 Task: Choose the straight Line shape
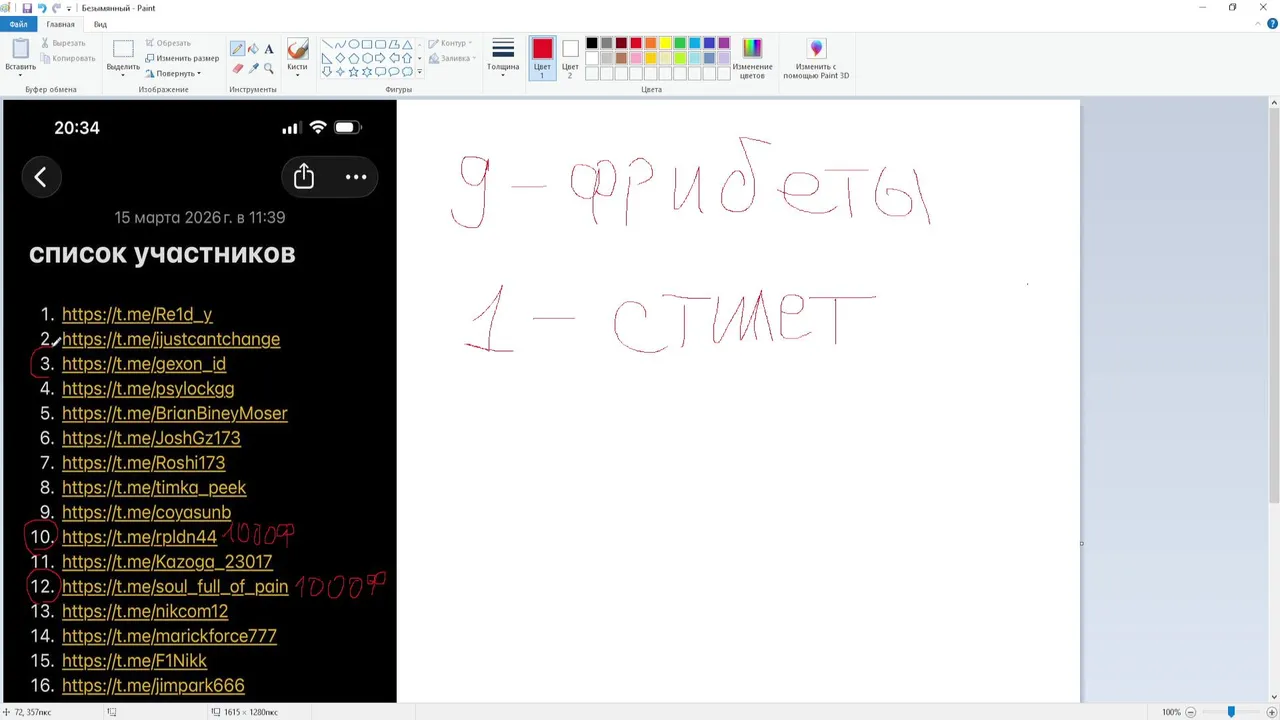(x=327, y=44)
